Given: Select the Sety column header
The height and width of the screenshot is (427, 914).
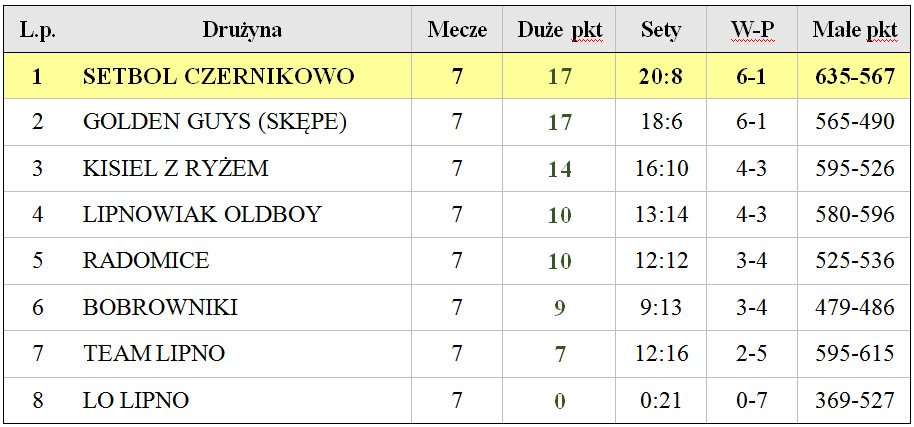Looking at the screenshot, I should [661, 30].
